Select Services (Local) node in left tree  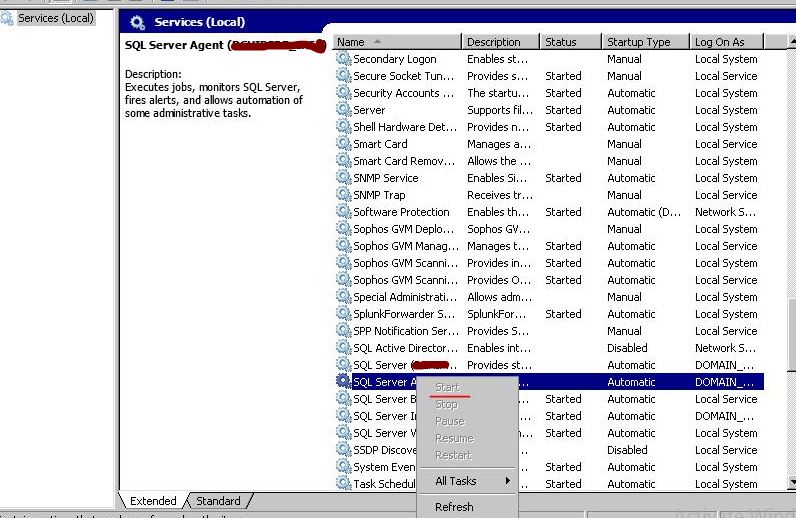[56, 18]
